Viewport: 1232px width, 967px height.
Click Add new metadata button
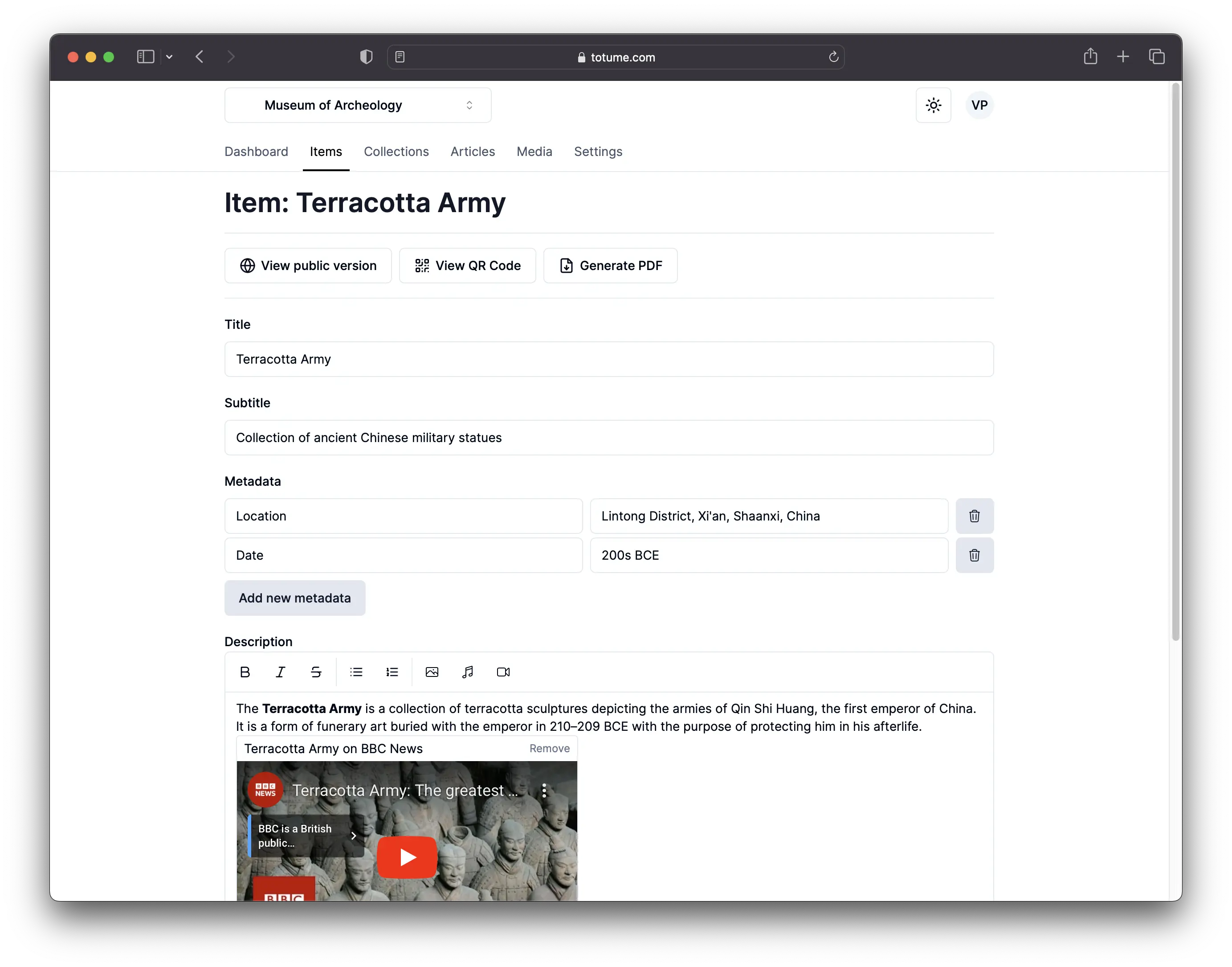295,597
